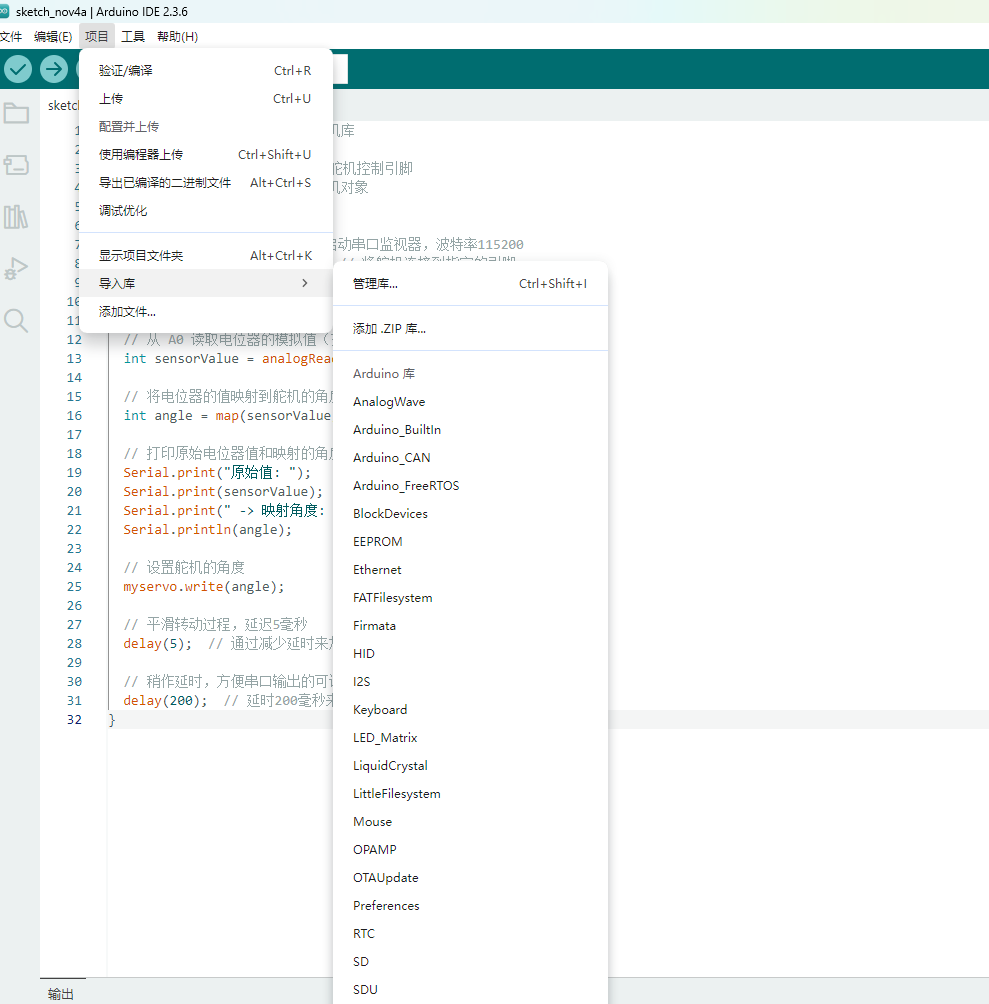Include the I2S library
Screen dimensions: 989x1004
click(470, 682)
